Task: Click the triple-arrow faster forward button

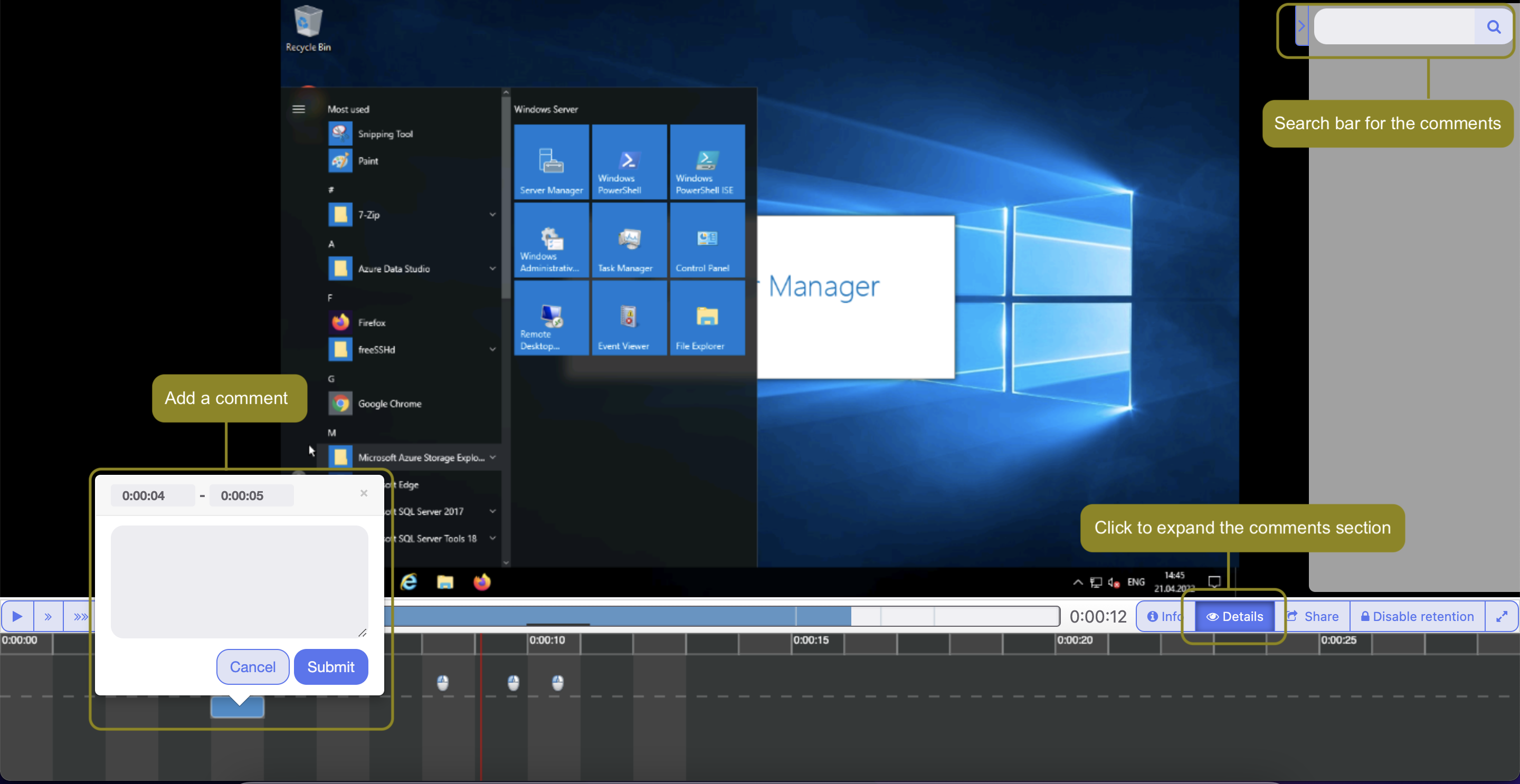Action: point(80,616)
